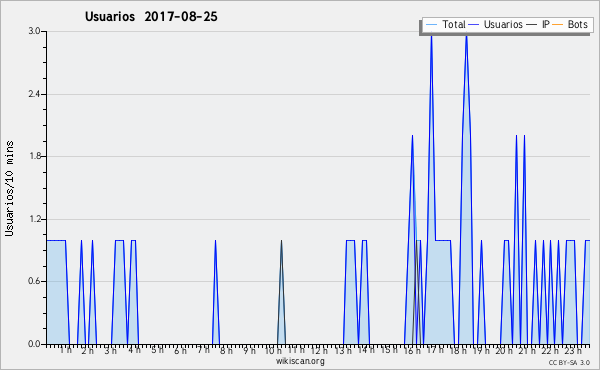600x370 pixels.
Task: Click the y-axis value 1.2
Action: point(34,219)
